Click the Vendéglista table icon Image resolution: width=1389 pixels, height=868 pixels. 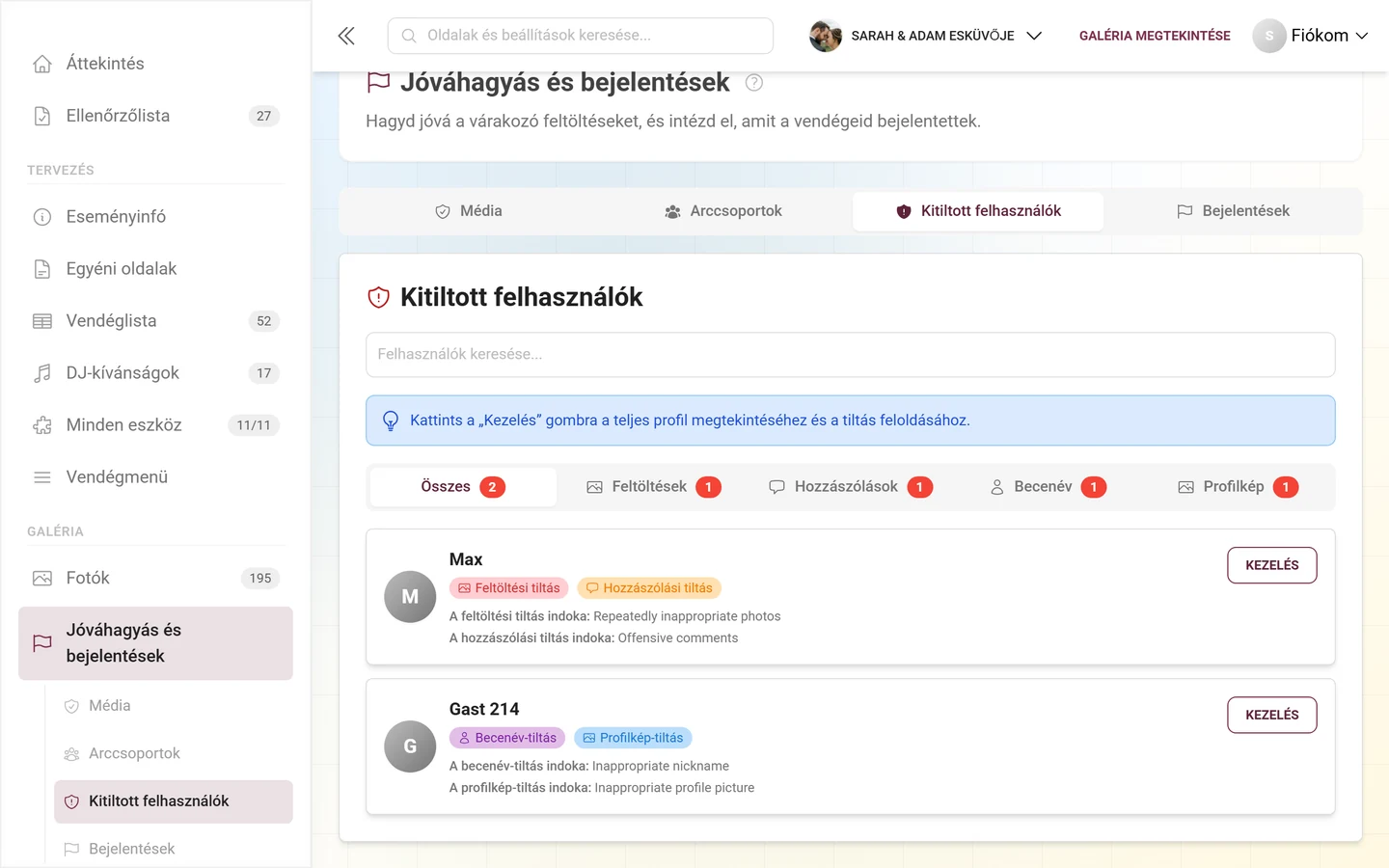pyautogui.click(x=42, y=321)
